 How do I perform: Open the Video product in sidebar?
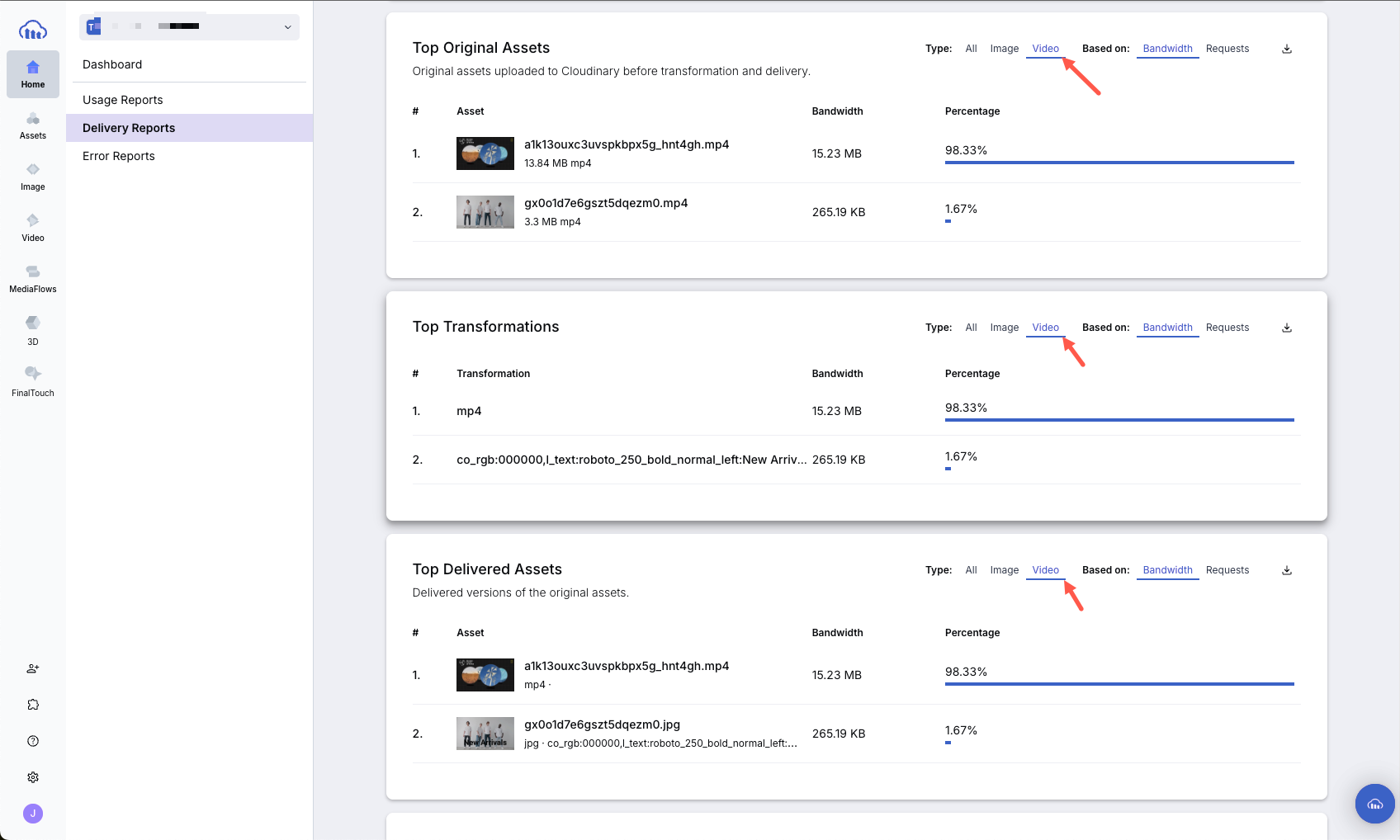point(33,228)
